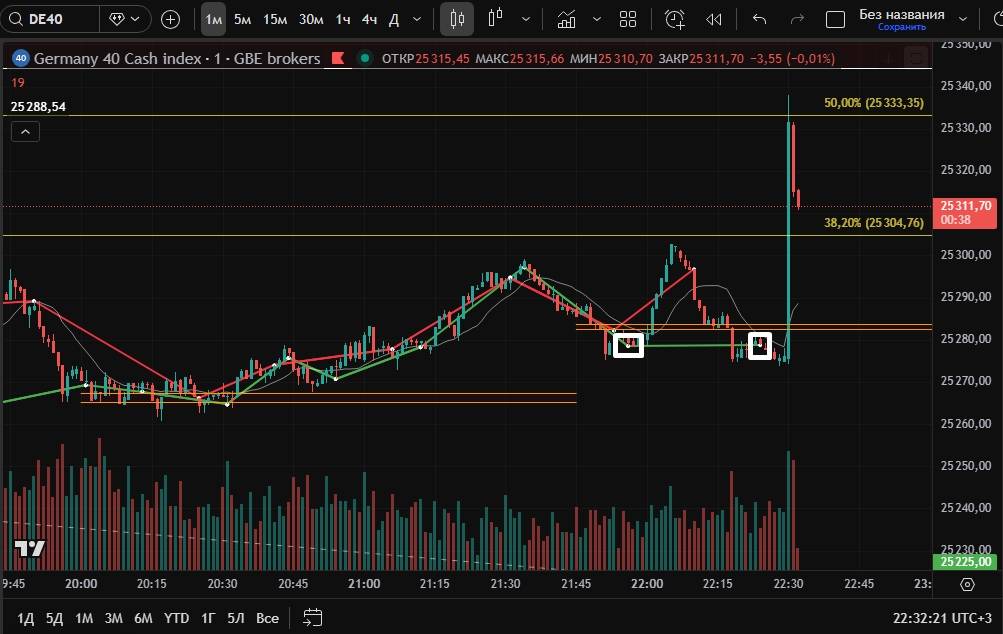Select the YTD date range
Image resolution: width=1003 pixels, height=634 pixels.
[x=177, y=618]
